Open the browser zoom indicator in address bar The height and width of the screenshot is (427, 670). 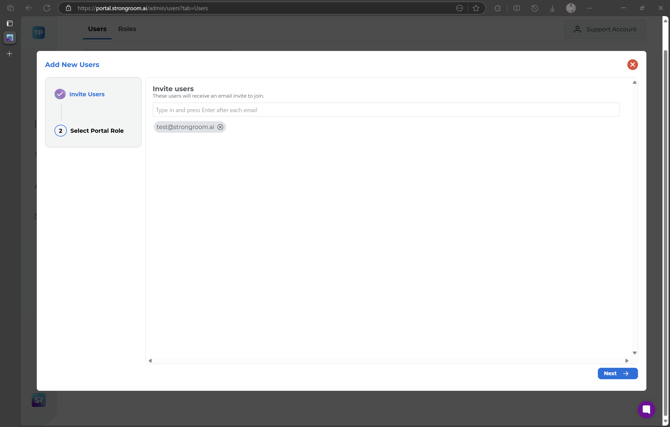(x=459, y=8)
